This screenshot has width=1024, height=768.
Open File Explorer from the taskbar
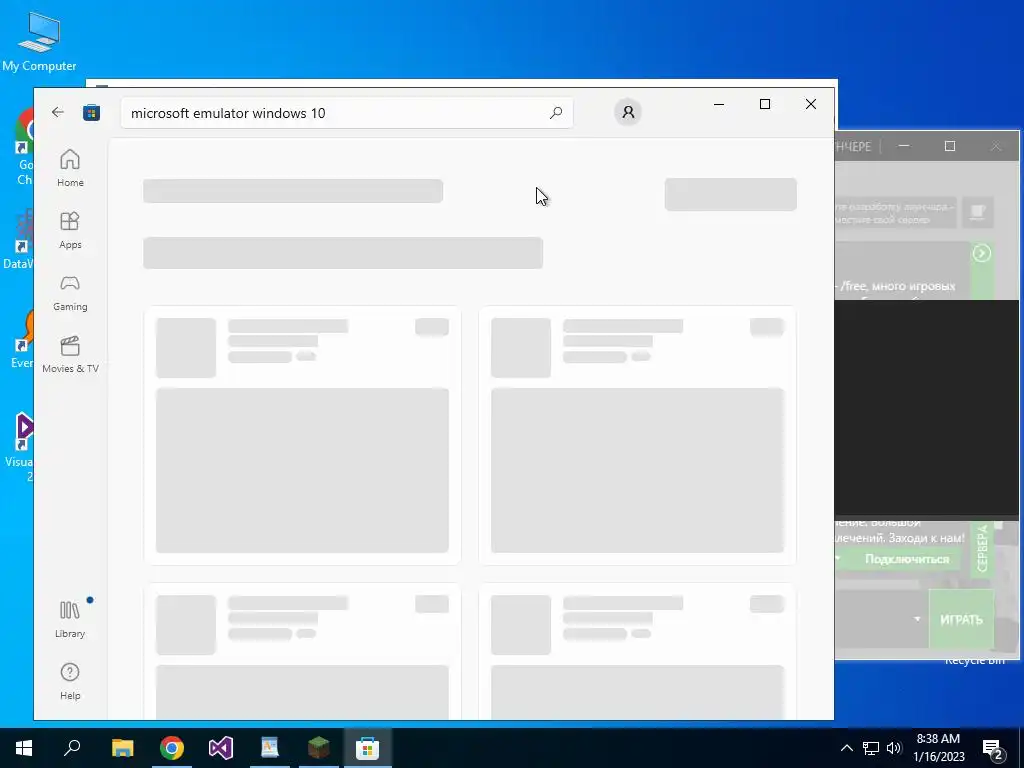[122, 748]
